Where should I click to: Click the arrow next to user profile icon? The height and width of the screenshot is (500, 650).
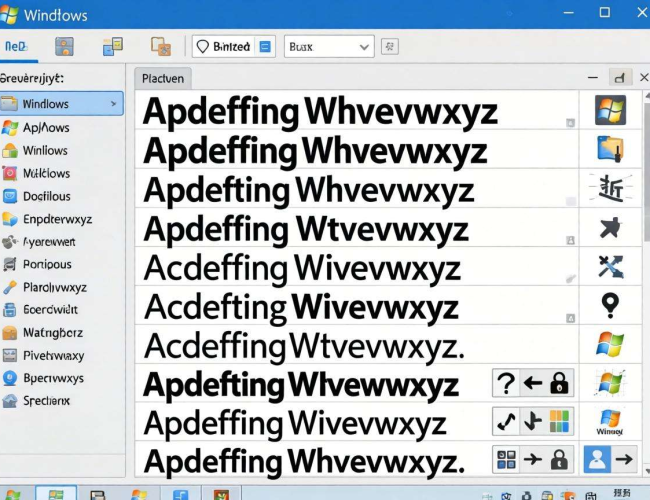pos(624,459)
